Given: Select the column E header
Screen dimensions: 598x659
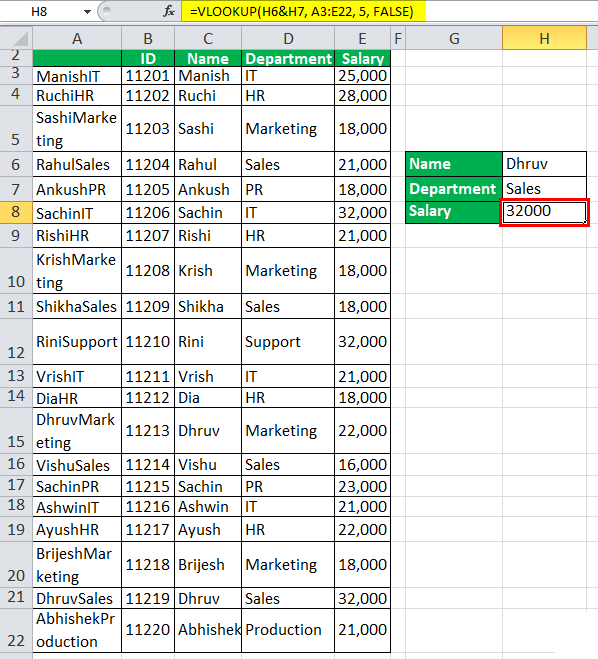Looking at the screenshot, I should (362, 39).
